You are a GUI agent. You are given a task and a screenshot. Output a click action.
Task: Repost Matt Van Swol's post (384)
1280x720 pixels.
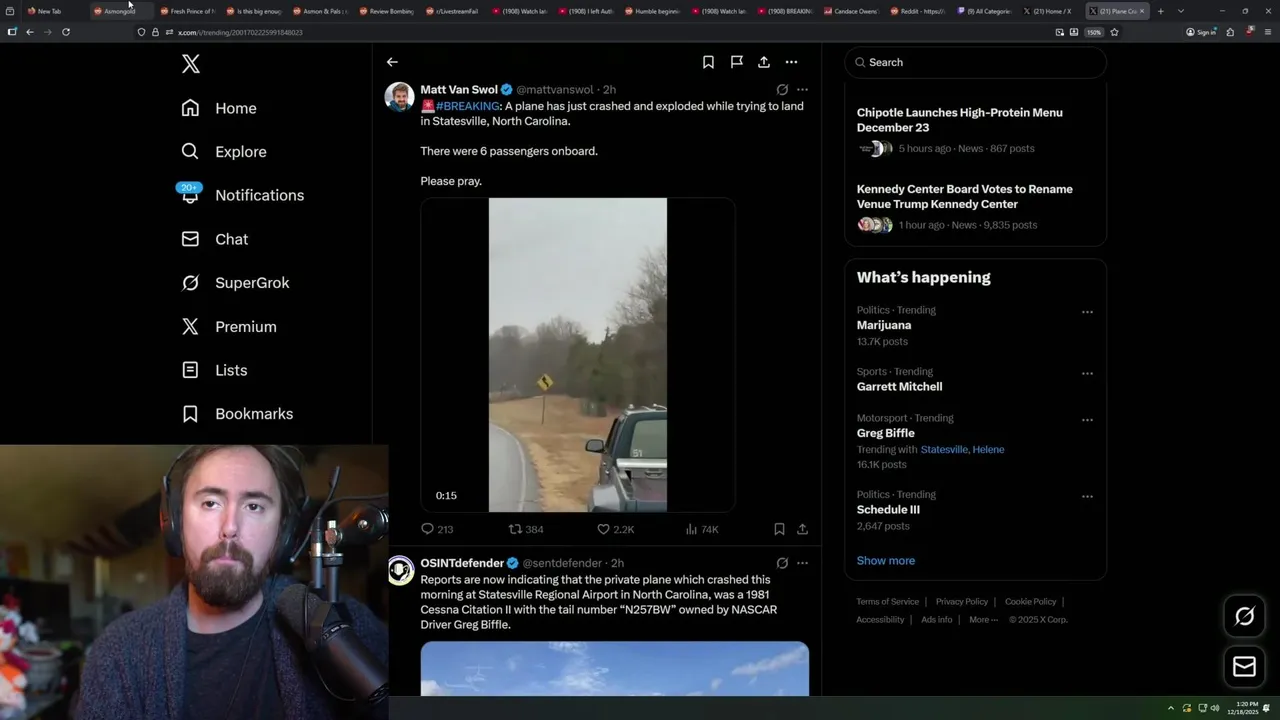pos(526,529)
